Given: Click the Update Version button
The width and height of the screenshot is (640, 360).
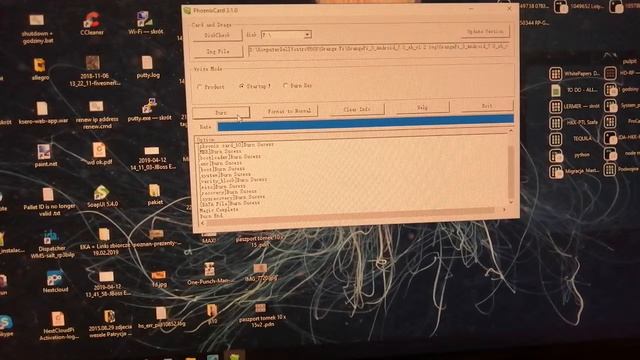Looking at the screenshot, I should pyautogui.click(x=485, y=31).
